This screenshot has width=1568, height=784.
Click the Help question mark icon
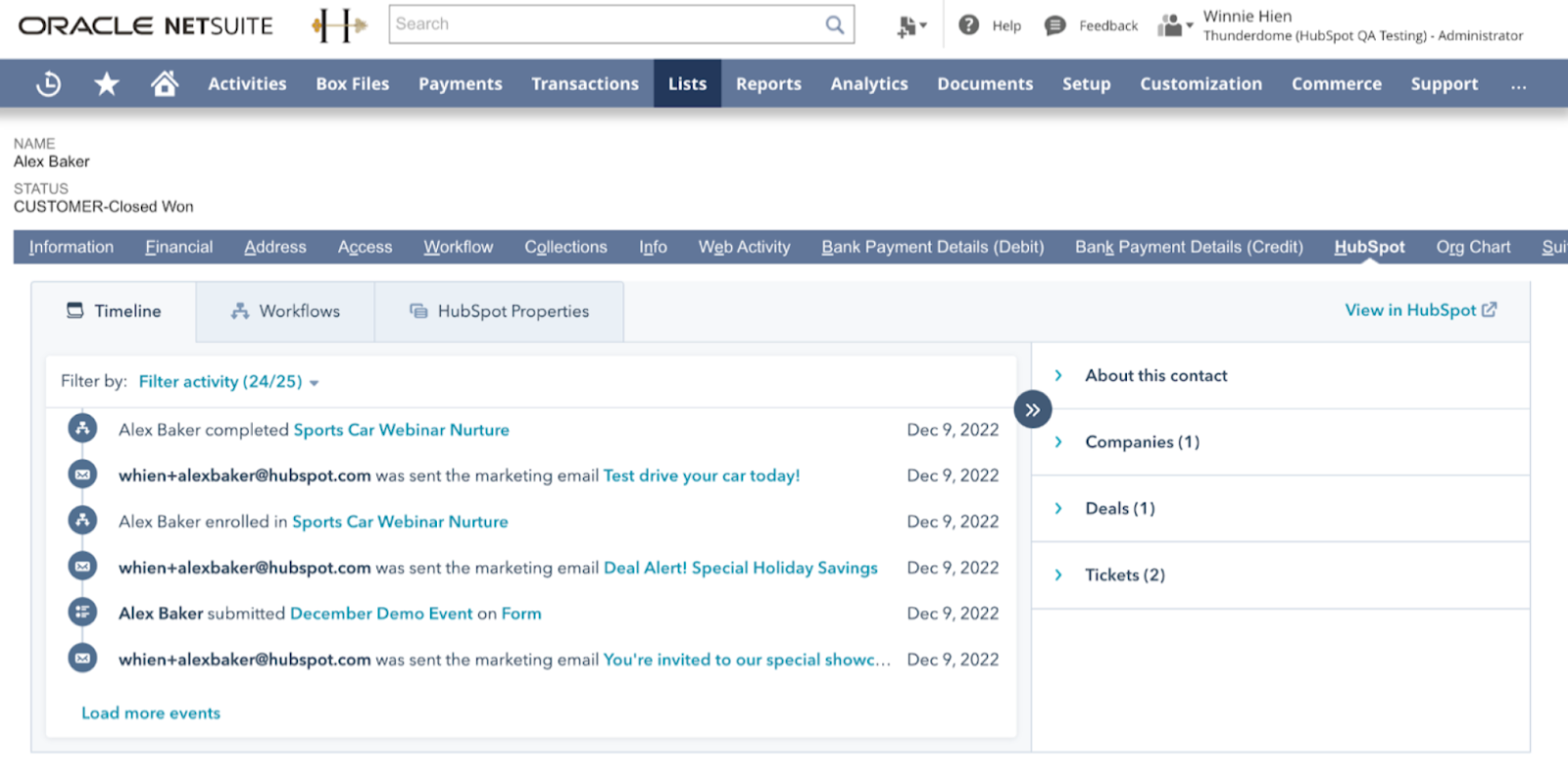pyautogui.click(x=969, y=25)
